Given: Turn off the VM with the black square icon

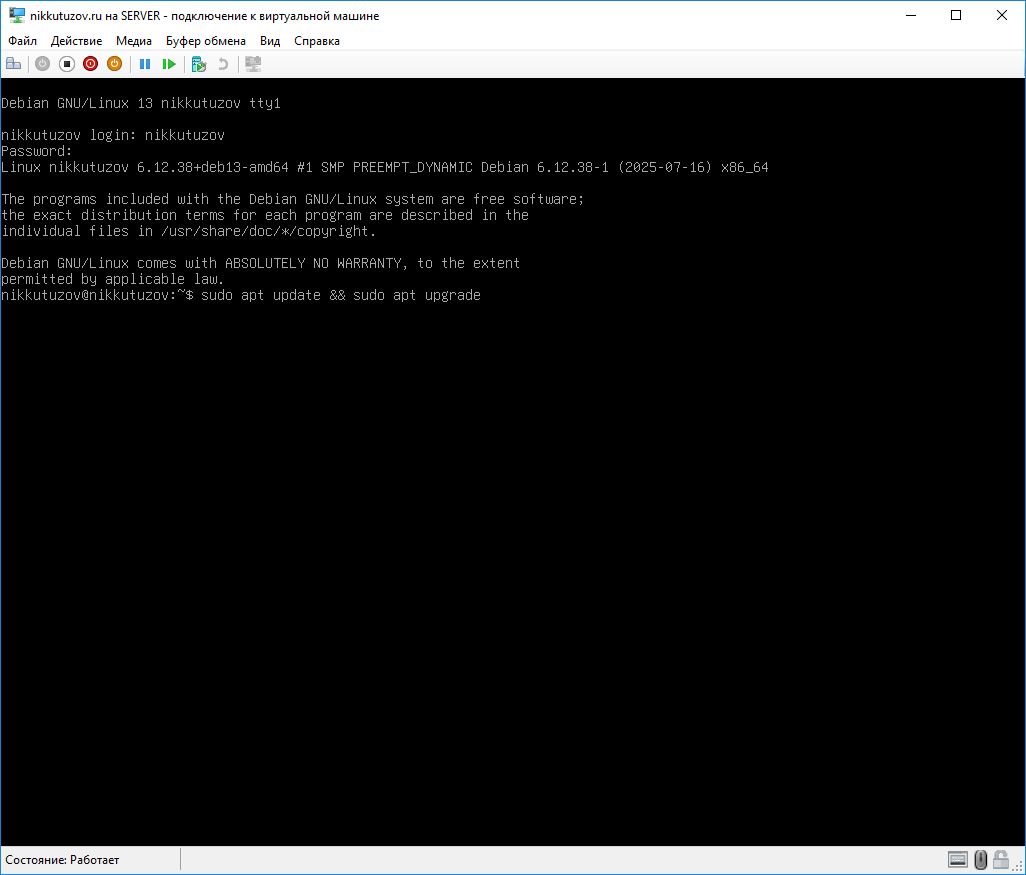Looking at the screenshot, I should [67, 64].
